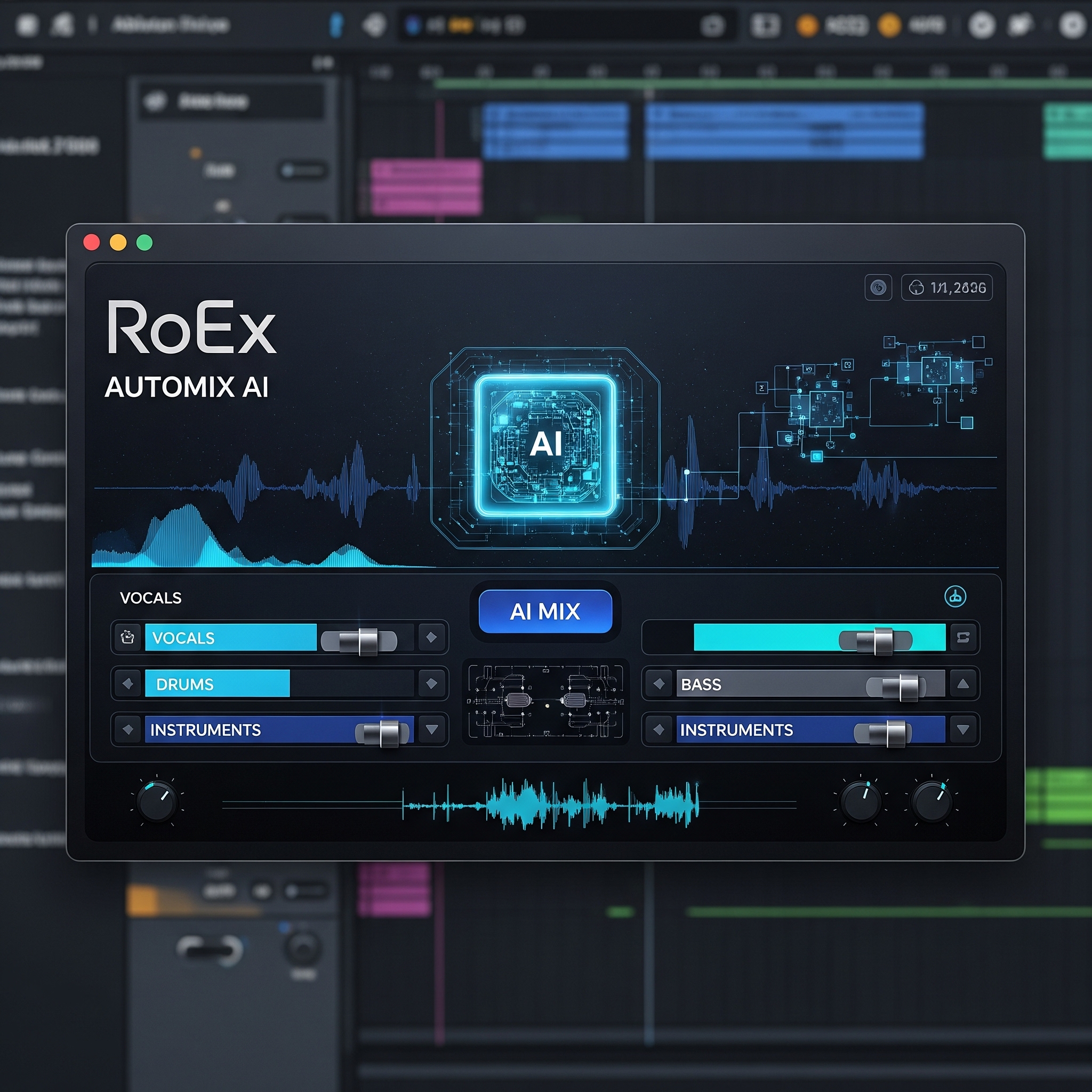Click the VOCALS row fader handle
This screenshot has height=1092, width=1092.
point(367,641)
